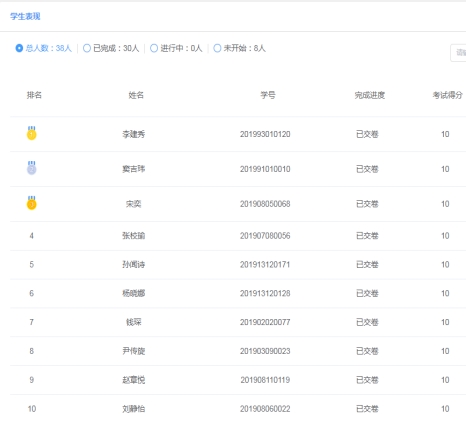Screen dimensions: 466x423
Task: Click score 10 for ID 201913120128
Action: click(x=445, y=294)
